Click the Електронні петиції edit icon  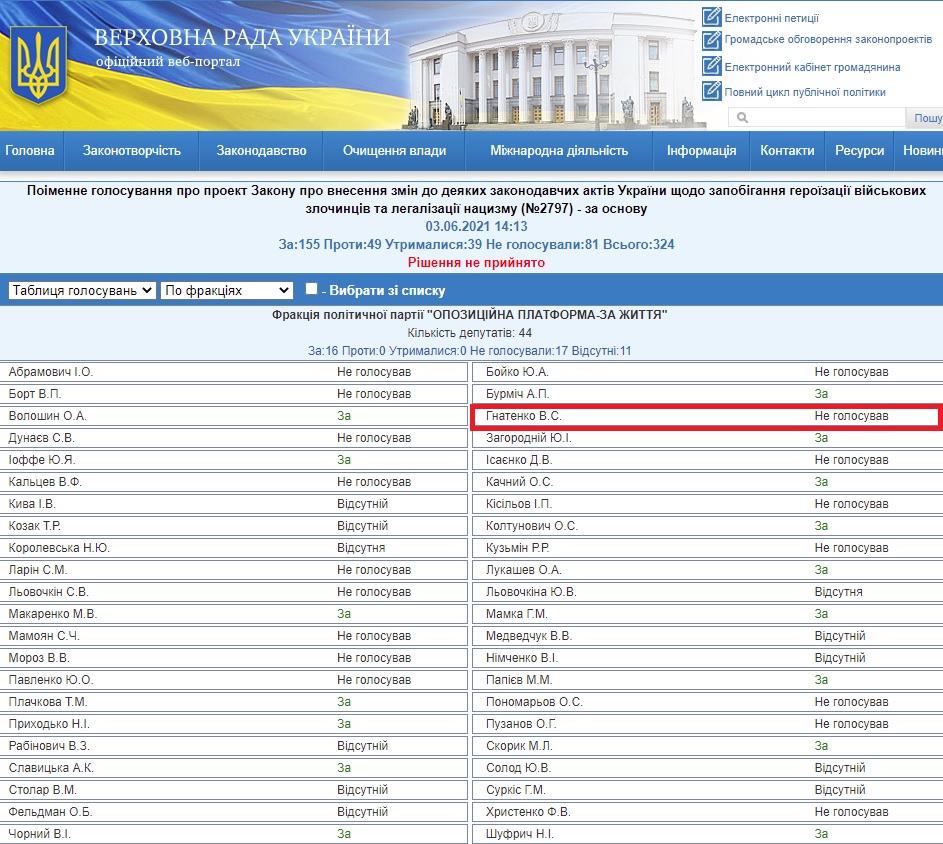pyautogui.click(x=711, y=17)
